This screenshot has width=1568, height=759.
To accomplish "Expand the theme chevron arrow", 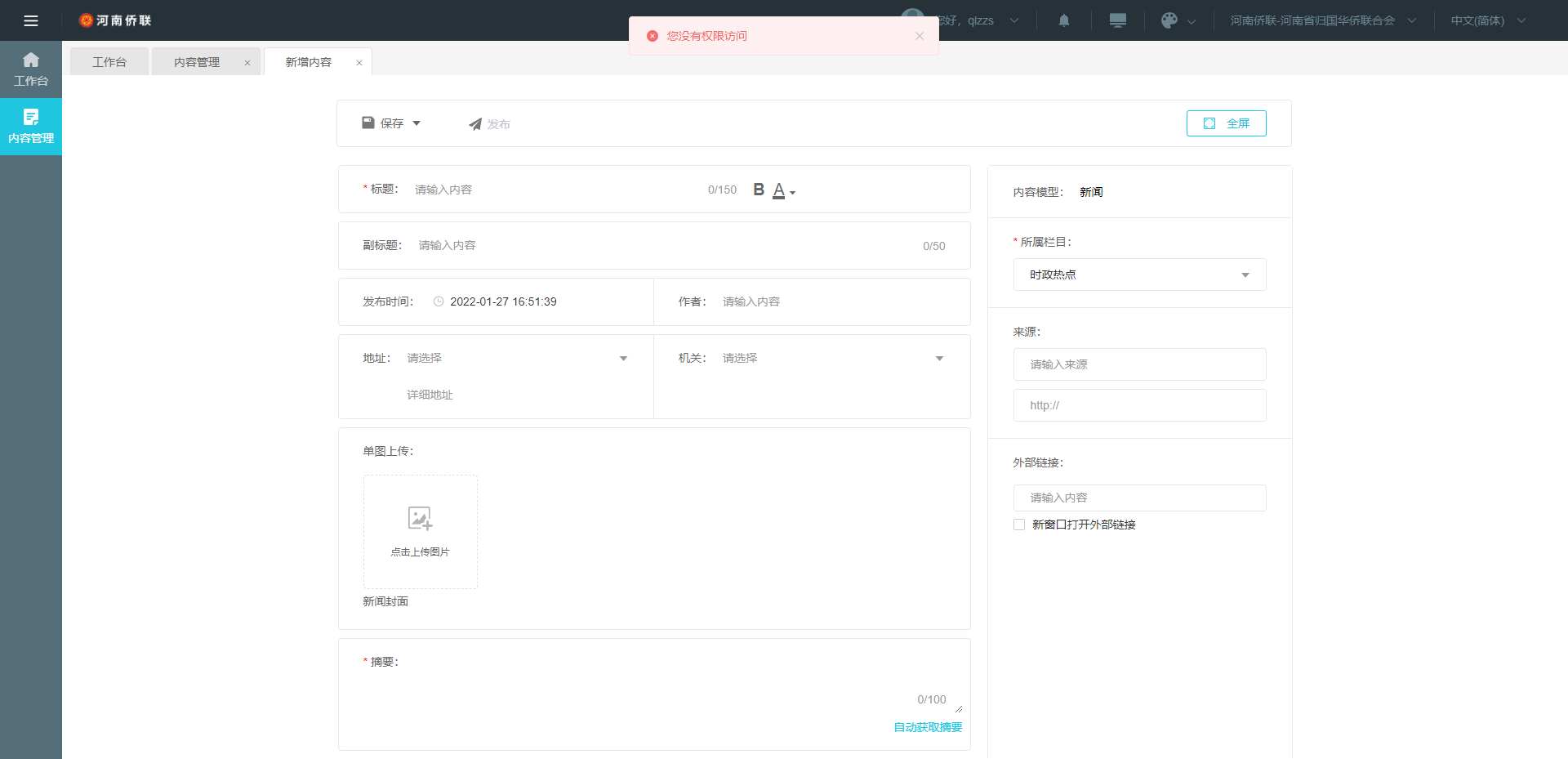I will [1192, 21].
